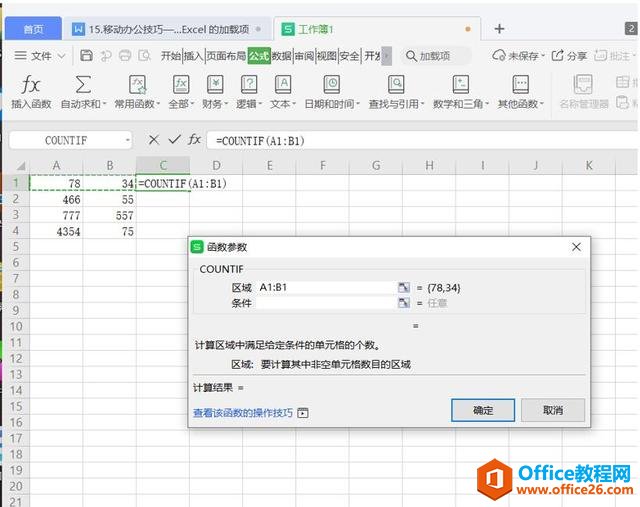The image size is (640, 507).
Task: Open Financial functions (财务) icon
Action: click(x=215, y=85)
